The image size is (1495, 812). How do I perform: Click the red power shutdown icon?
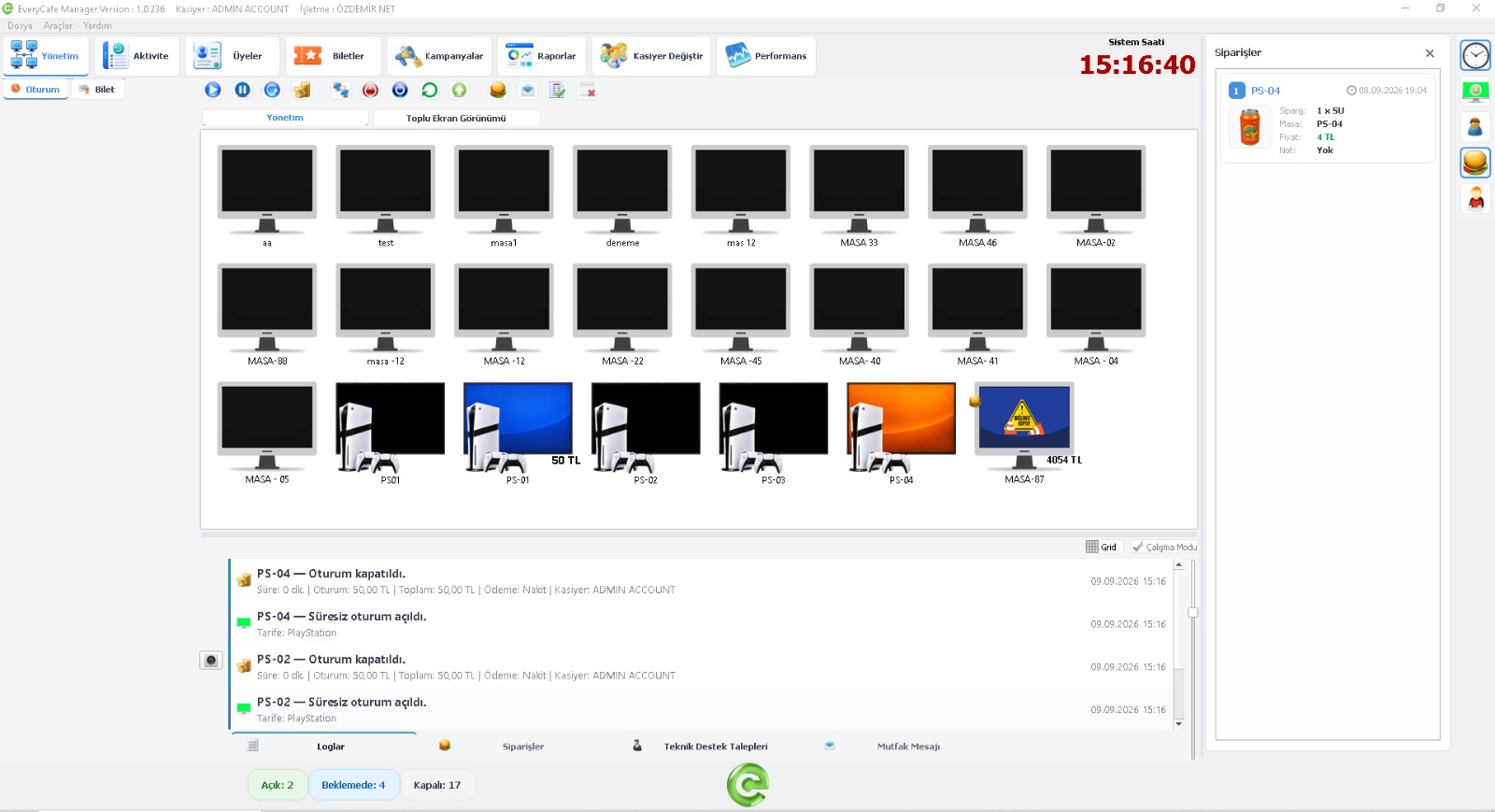[371, 90]
